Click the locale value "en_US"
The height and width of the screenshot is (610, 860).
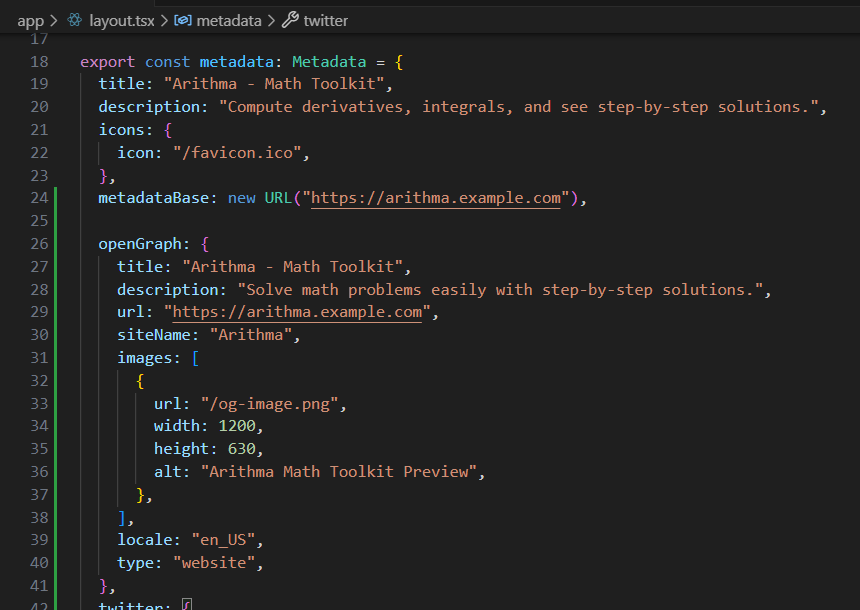point(223,540)
